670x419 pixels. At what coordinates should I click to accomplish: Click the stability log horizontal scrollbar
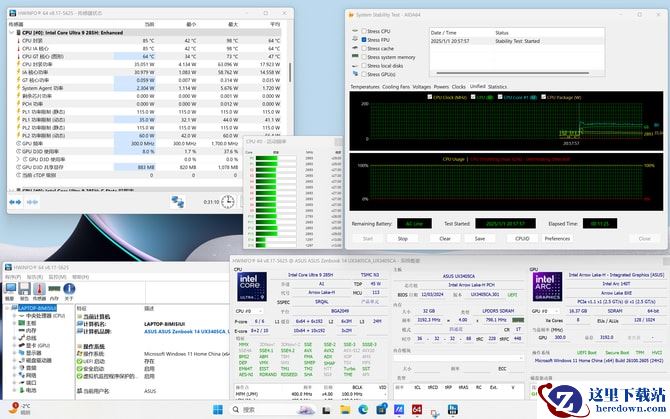[x=512, y=73]
